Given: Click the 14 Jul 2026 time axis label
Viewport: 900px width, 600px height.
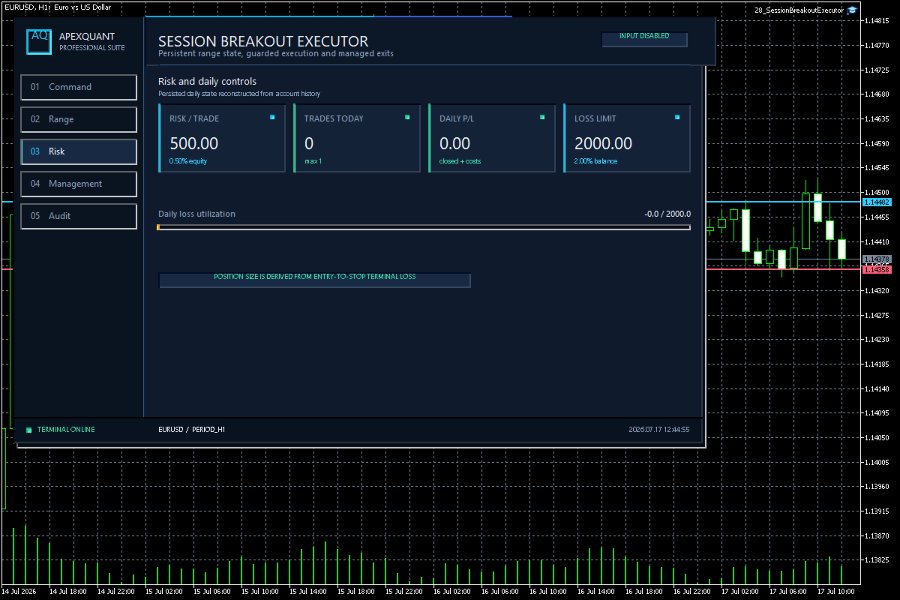Looking at the screenshot, I should coord(18,591).
